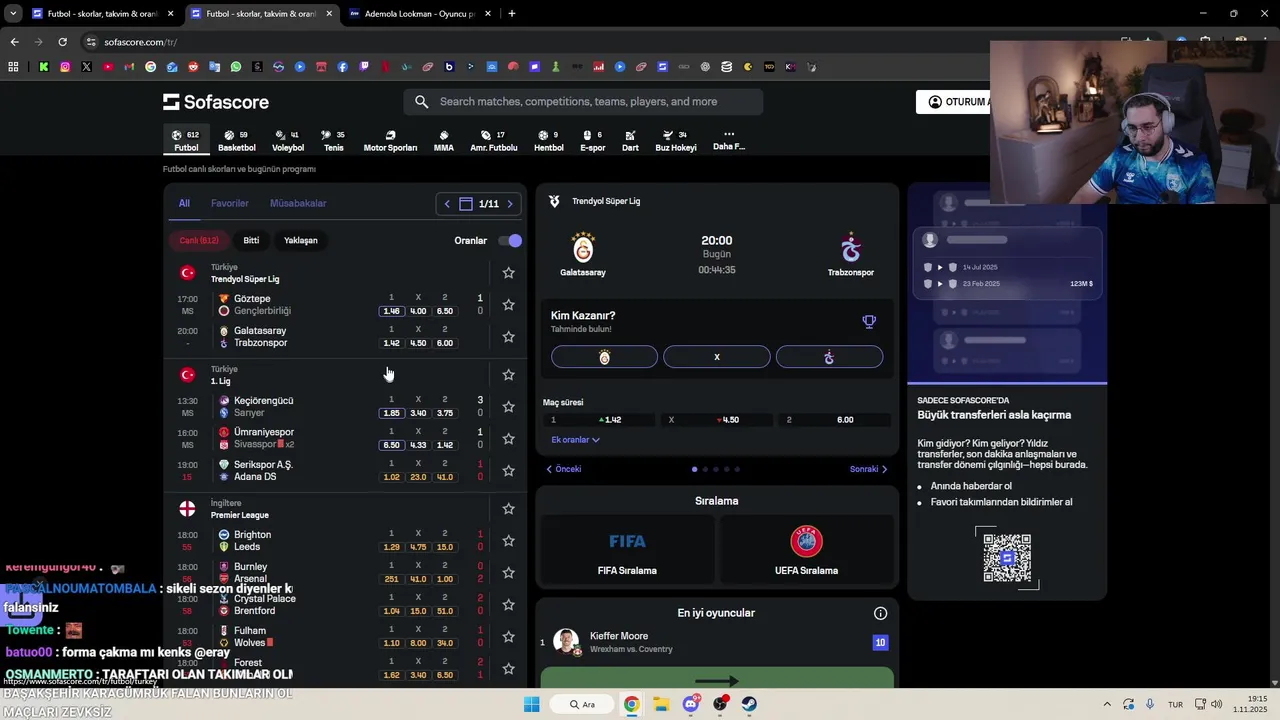Favorite the Trendyol Süper Lig league star
This screenshot has width=1280, height=720.
tap(508, 273)
